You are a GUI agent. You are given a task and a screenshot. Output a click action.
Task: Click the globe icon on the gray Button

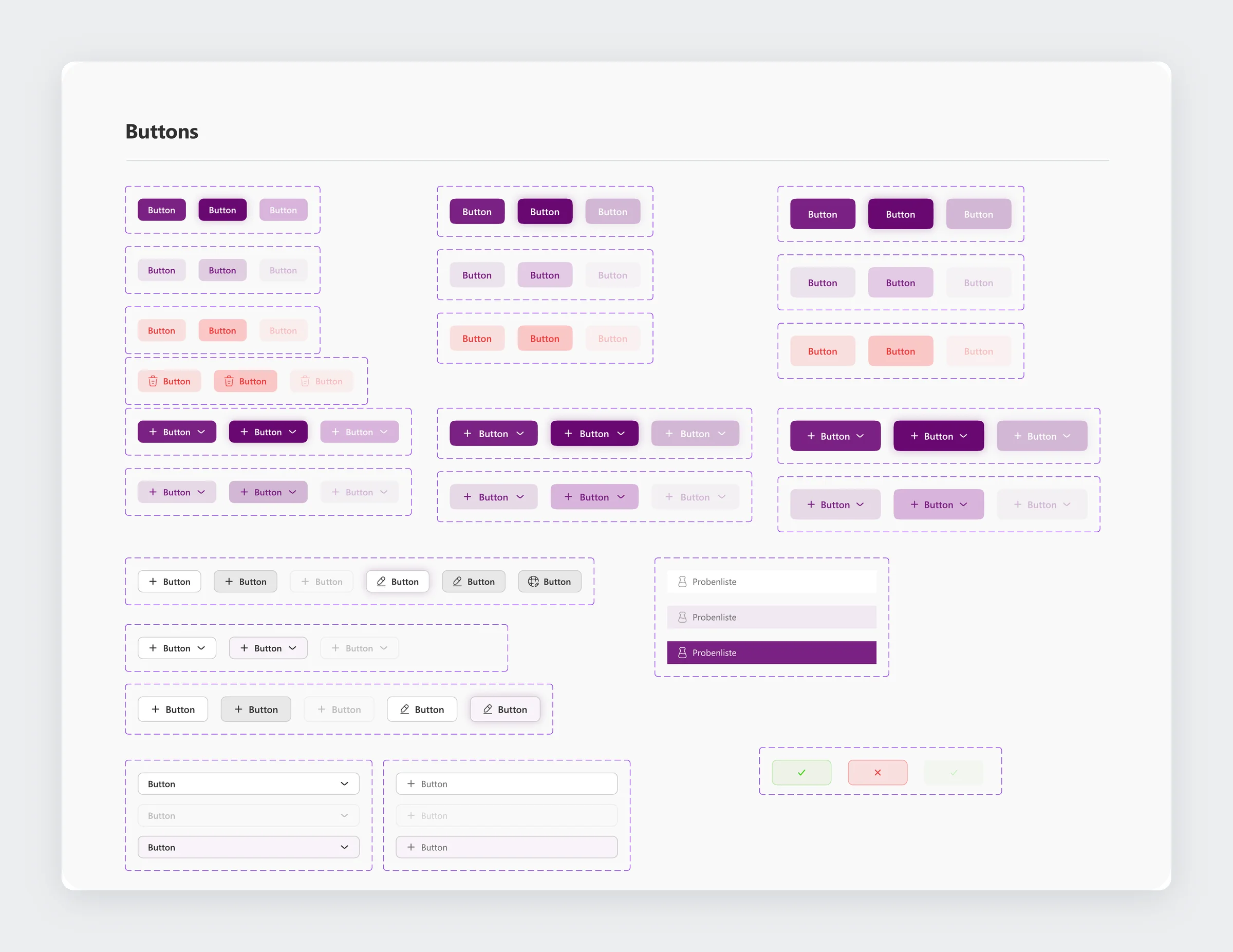pos(533,582)
